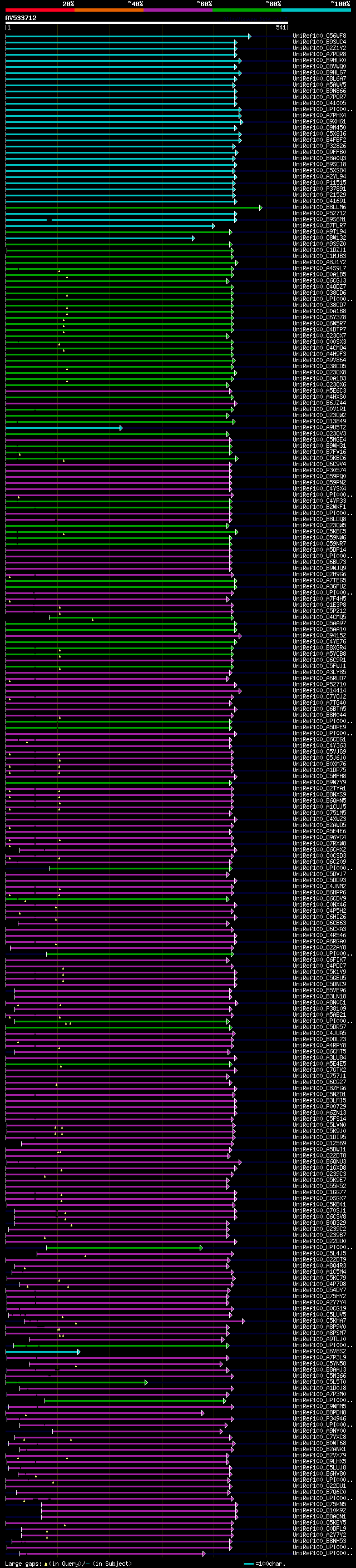Open the UniRef100_B9SUC4 hit label
356x1568 pixels.
[x=319, y=42]
